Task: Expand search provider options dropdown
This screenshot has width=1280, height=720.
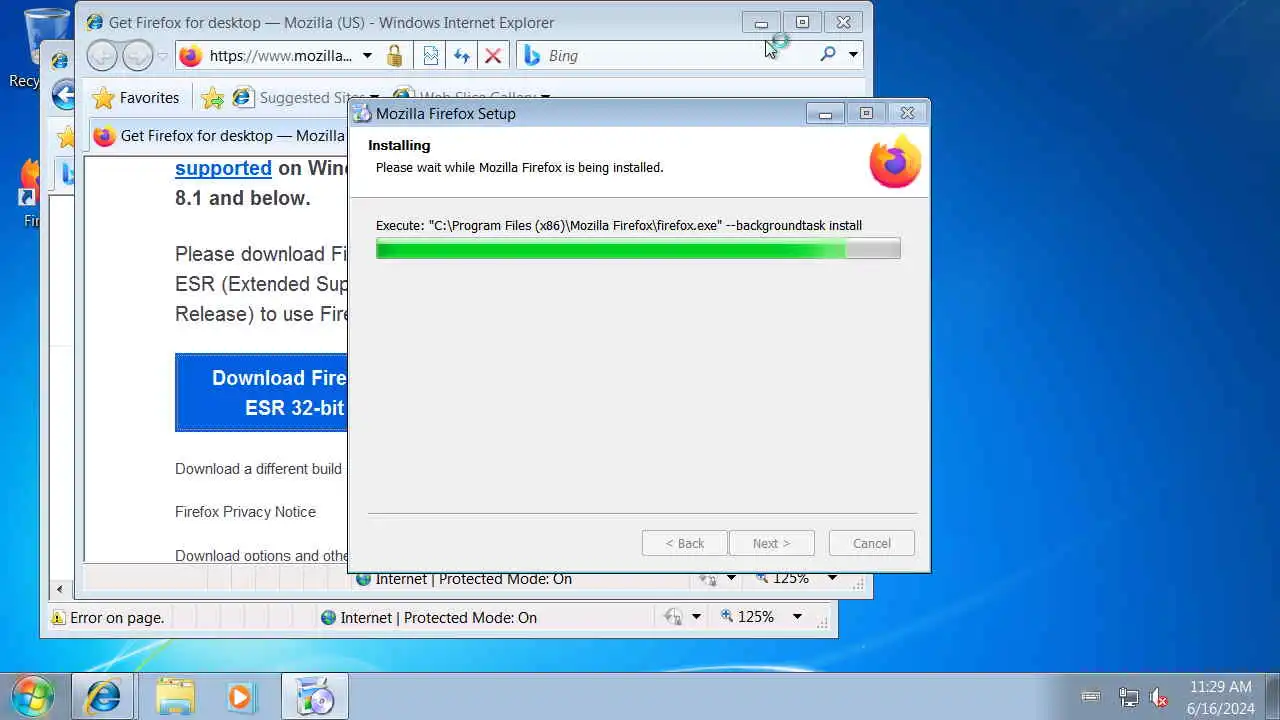Action: (x=853, y=55)
